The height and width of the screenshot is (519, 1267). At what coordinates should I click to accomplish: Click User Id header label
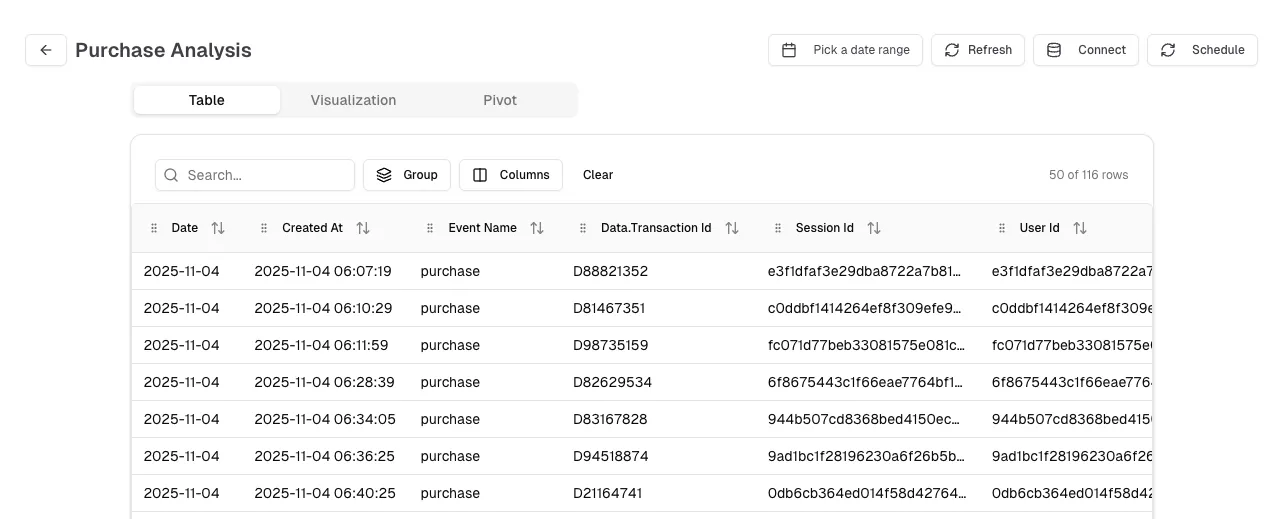click(x=1039, y=228)
